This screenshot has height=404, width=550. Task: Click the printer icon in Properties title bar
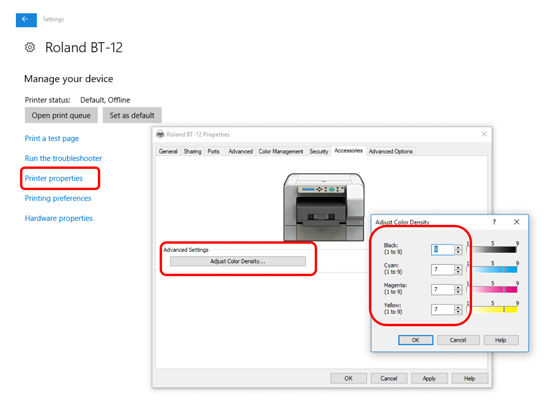[x=160, y=134]
